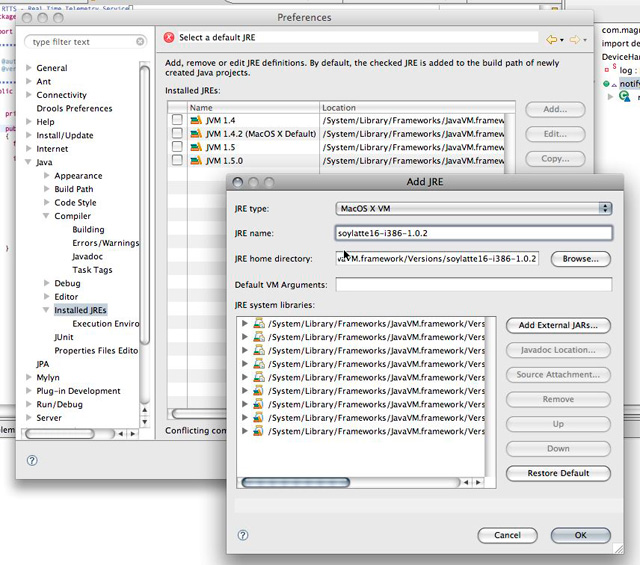This screenshot has height=565, width=640.
Task: Click the Edit... button in Installed JREs
Action: [555, 134]
